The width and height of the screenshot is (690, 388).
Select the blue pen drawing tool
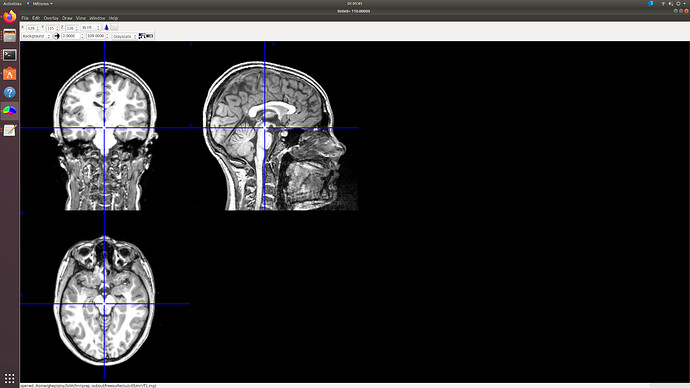[106, 27]
